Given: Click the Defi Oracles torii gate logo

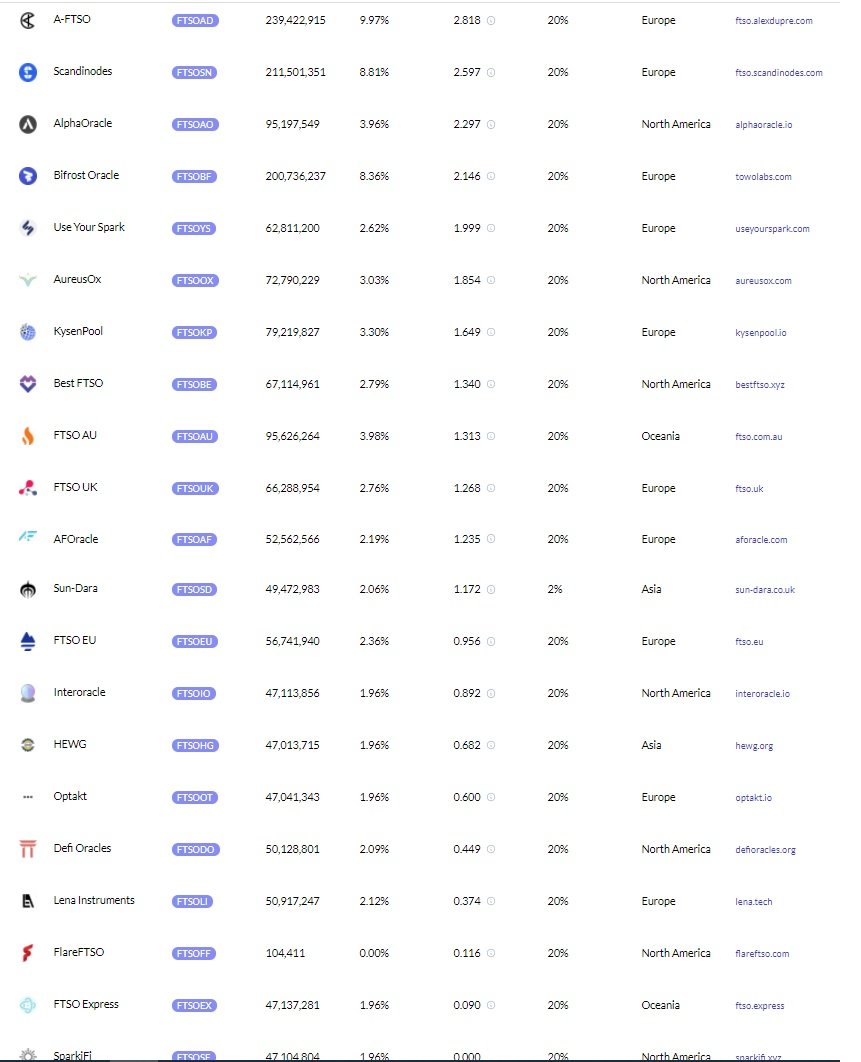Looking at the screenshot, I should click(28, 849).
